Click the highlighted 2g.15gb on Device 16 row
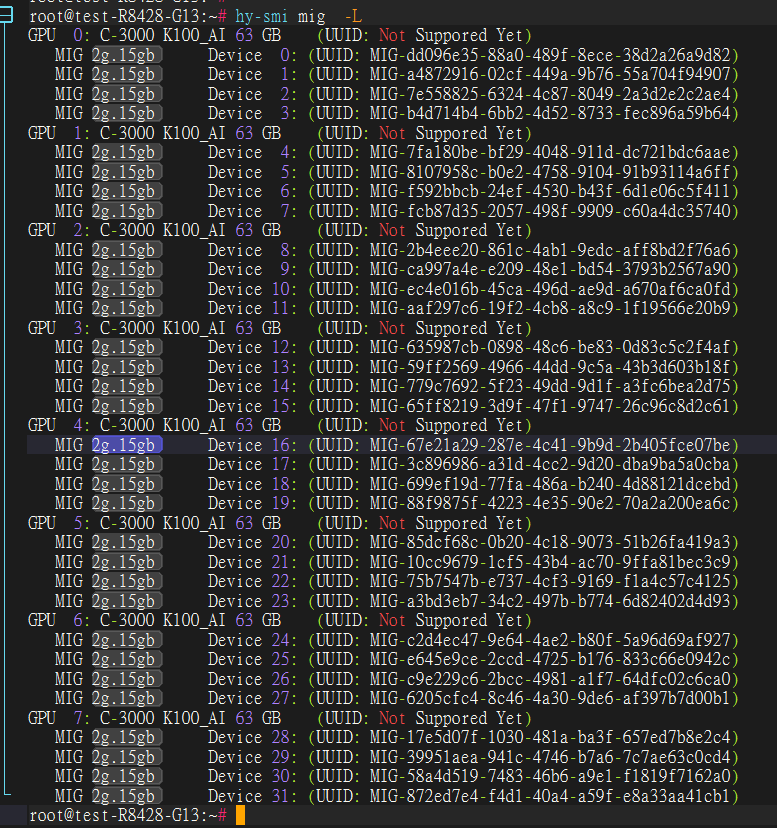The image size is (777, 828). point(127,445)
